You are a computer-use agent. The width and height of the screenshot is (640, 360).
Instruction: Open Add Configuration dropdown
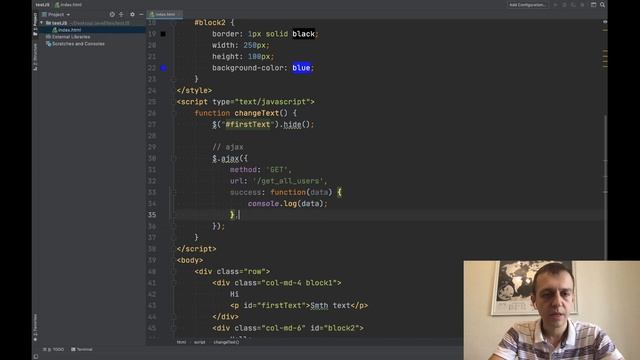pyautogui.click(x=527, y=5)
